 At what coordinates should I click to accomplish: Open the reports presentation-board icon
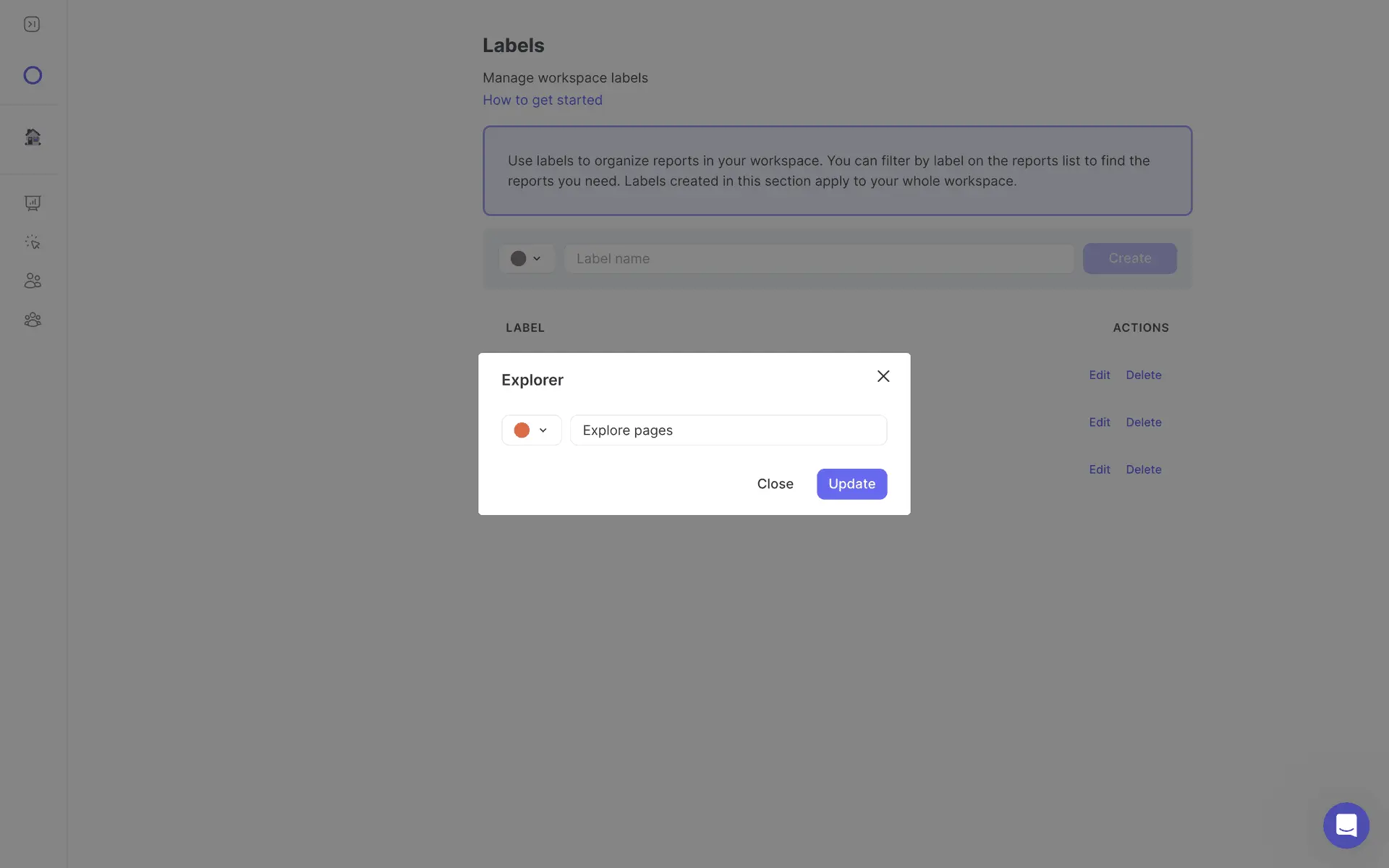(x=33, y=203)
